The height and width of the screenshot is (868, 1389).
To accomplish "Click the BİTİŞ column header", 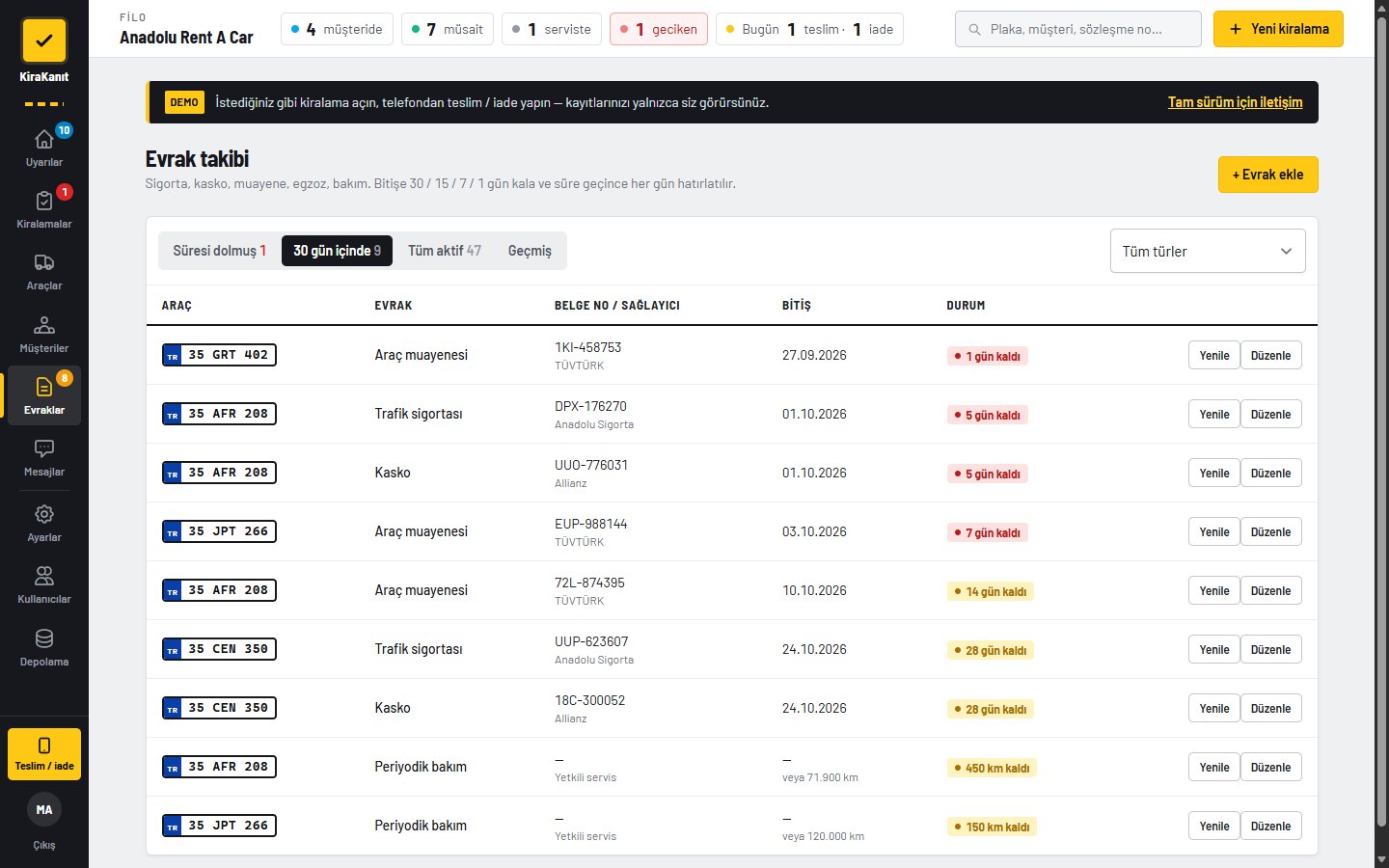I will click(x=797, y=306).
